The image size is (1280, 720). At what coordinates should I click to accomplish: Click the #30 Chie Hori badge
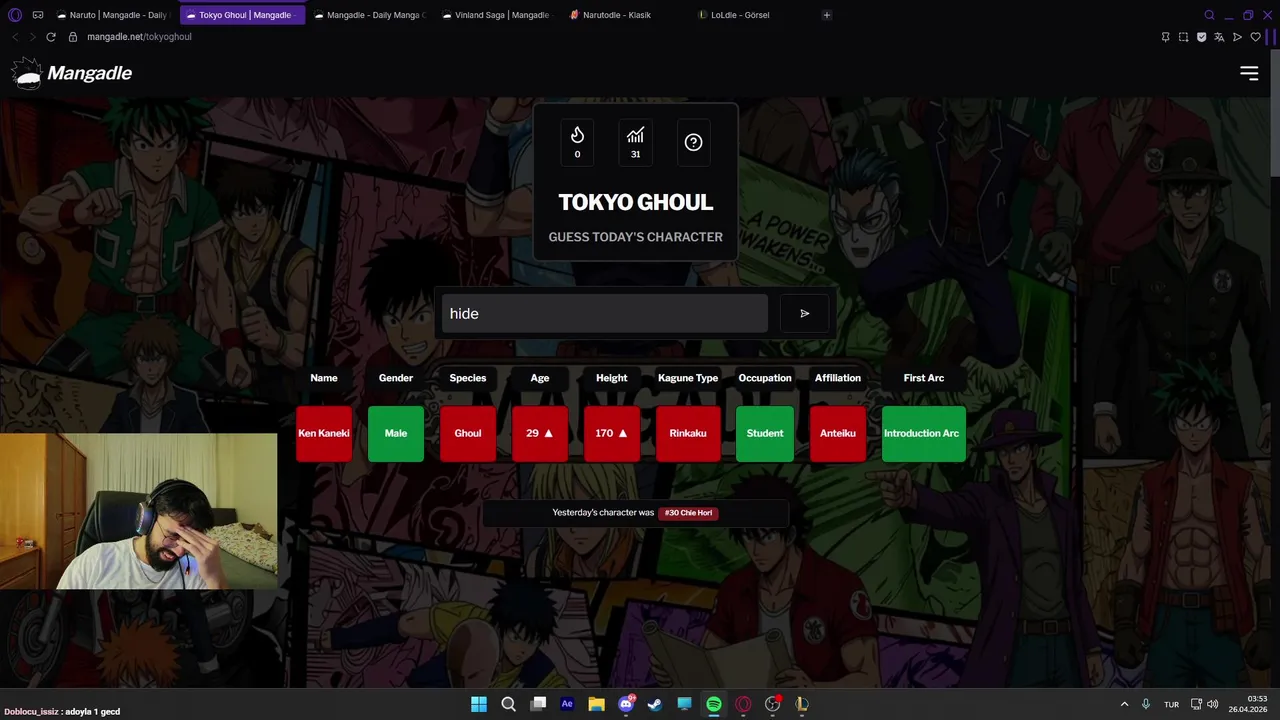tap(689, 513)
